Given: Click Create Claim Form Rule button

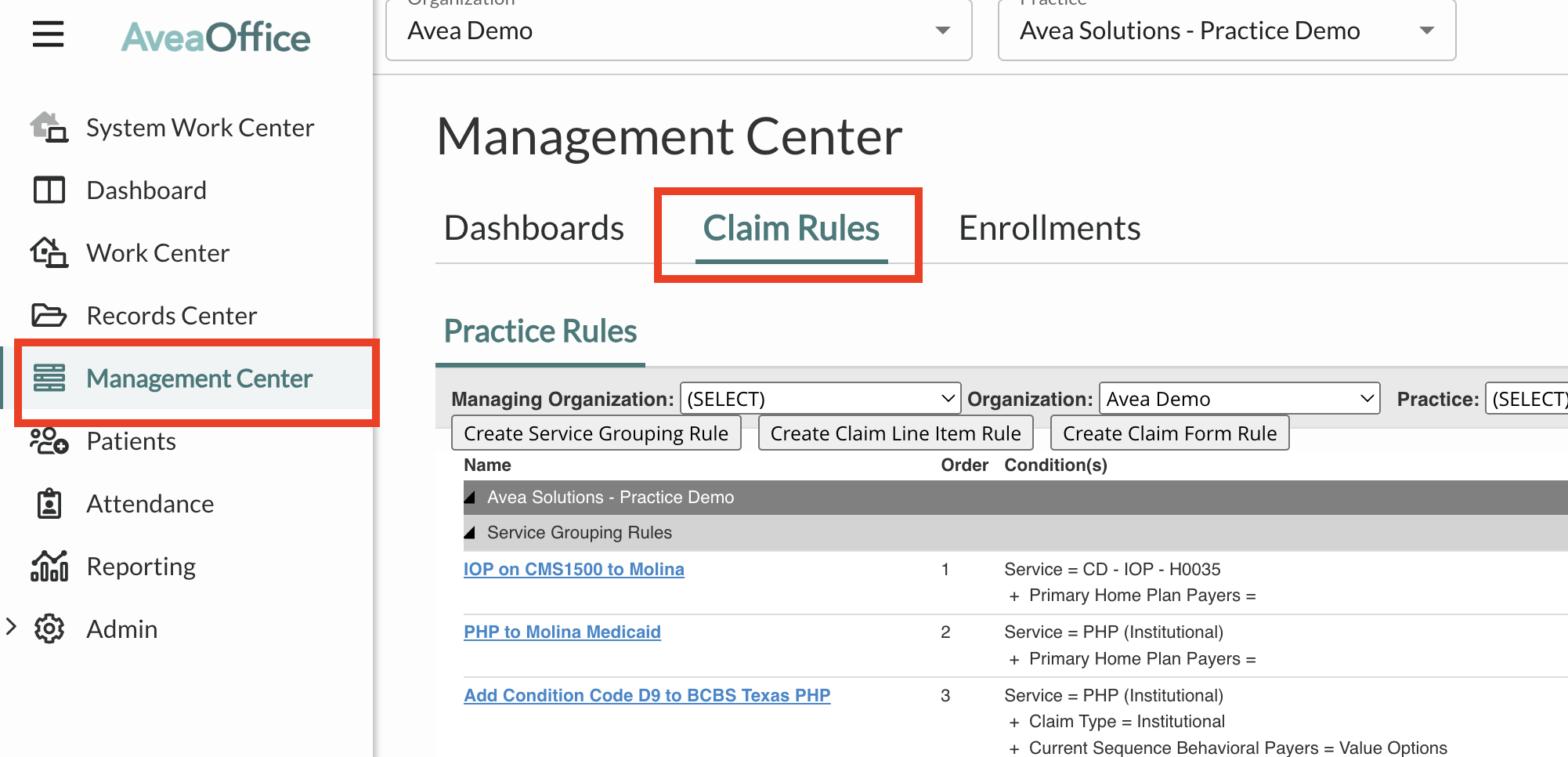Looking at the screenshot, I should pos(1169,433).
